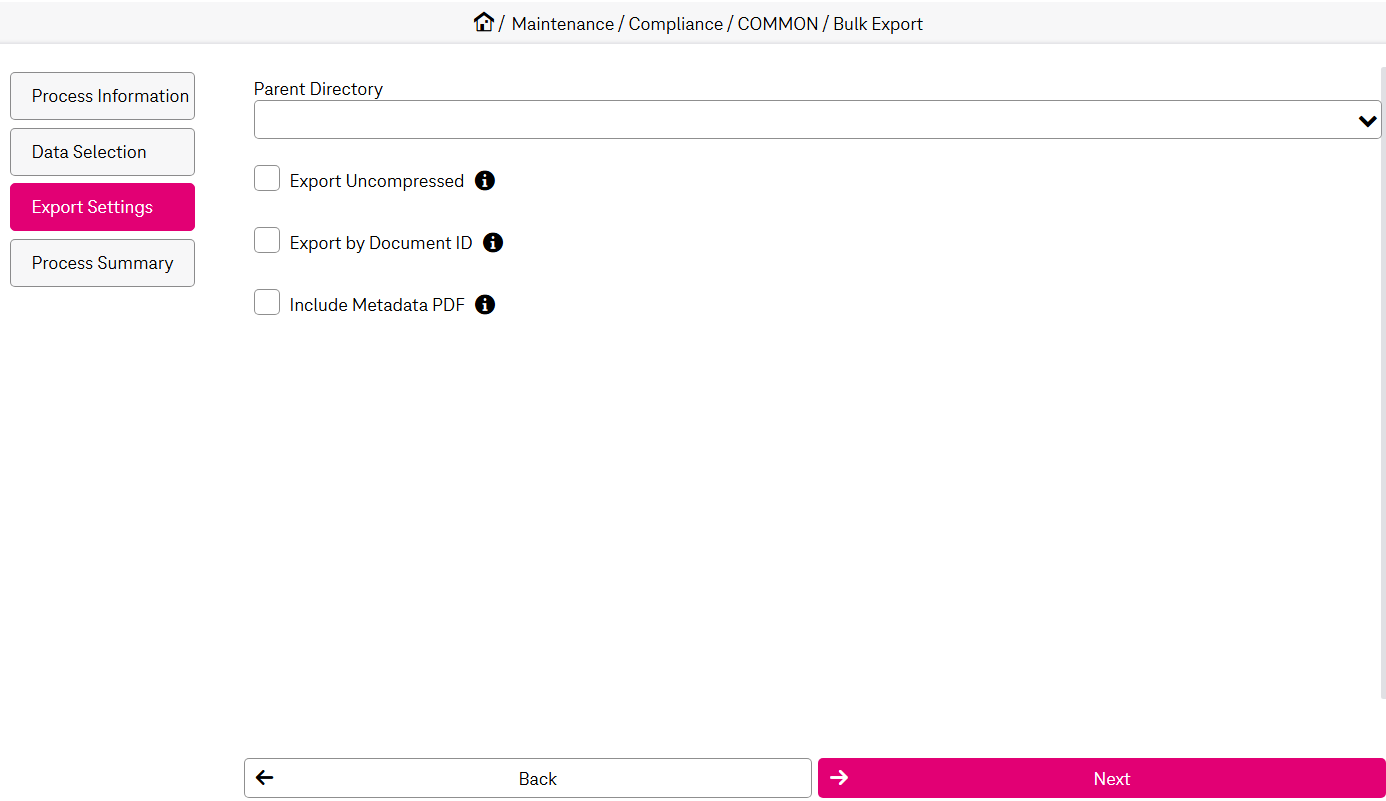Enable the Export Uncompressed checkbox
This screenshot has width=1386, height=801.
click(x=267, y=179)
